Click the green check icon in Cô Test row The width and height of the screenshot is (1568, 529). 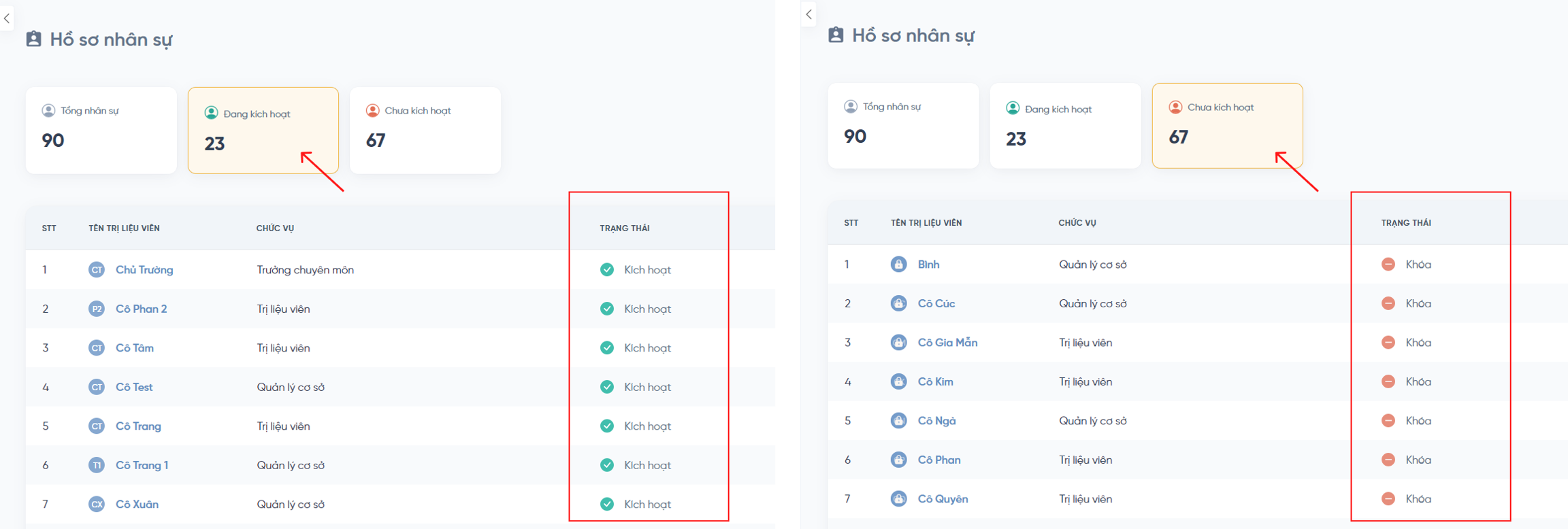607,387
